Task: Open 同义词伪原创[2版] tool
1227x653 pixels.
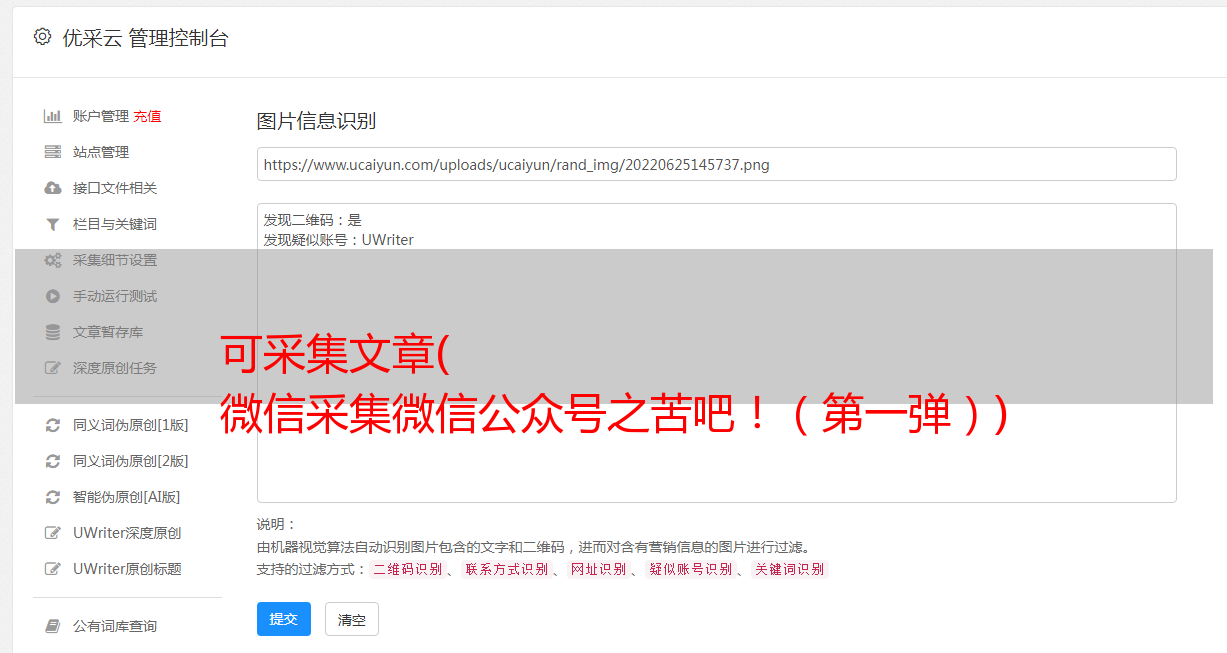Action: point(131,461)
